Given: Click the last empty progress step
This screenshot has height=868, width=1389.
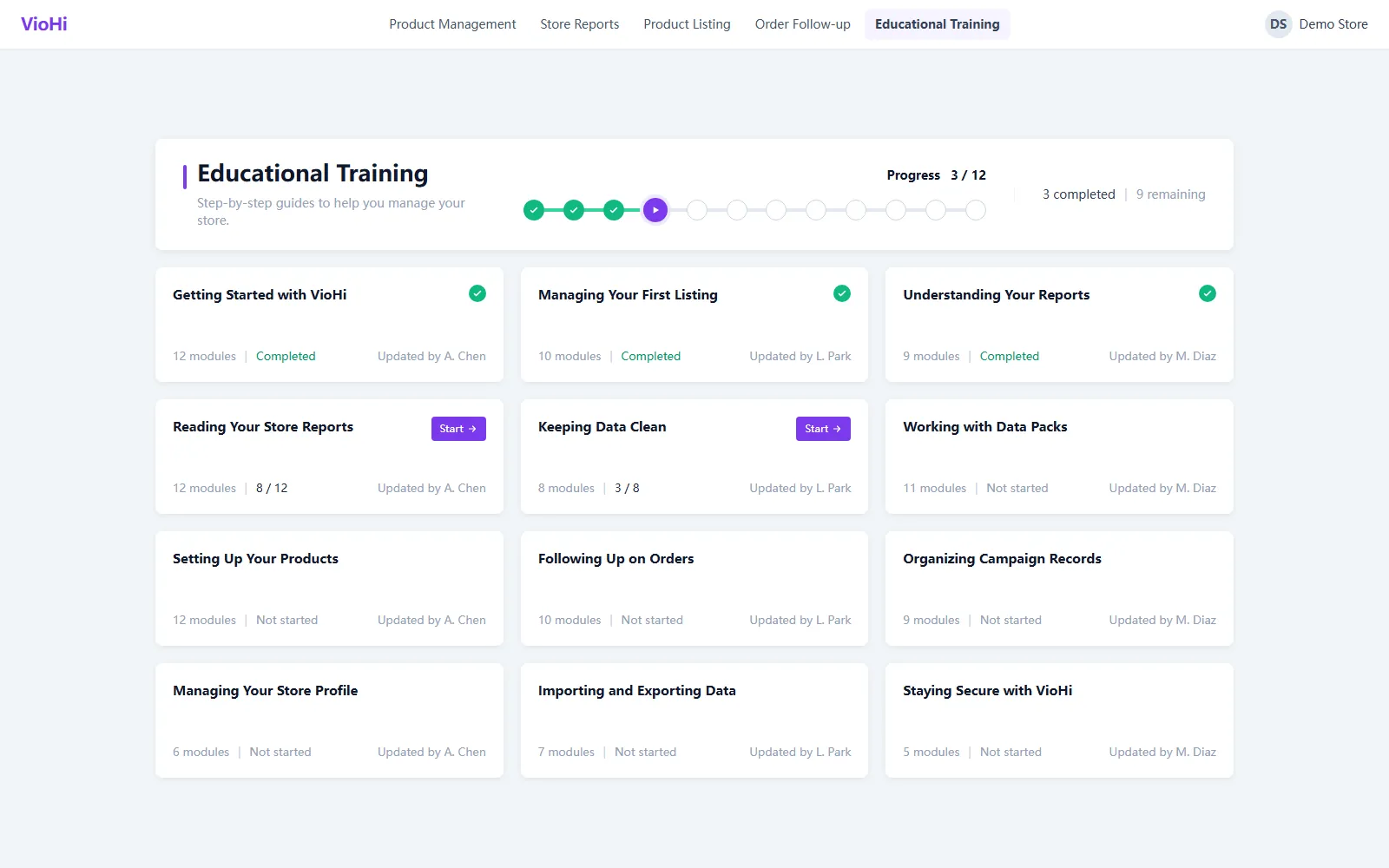Looking at the screenshot, I should tap(976, 210).
